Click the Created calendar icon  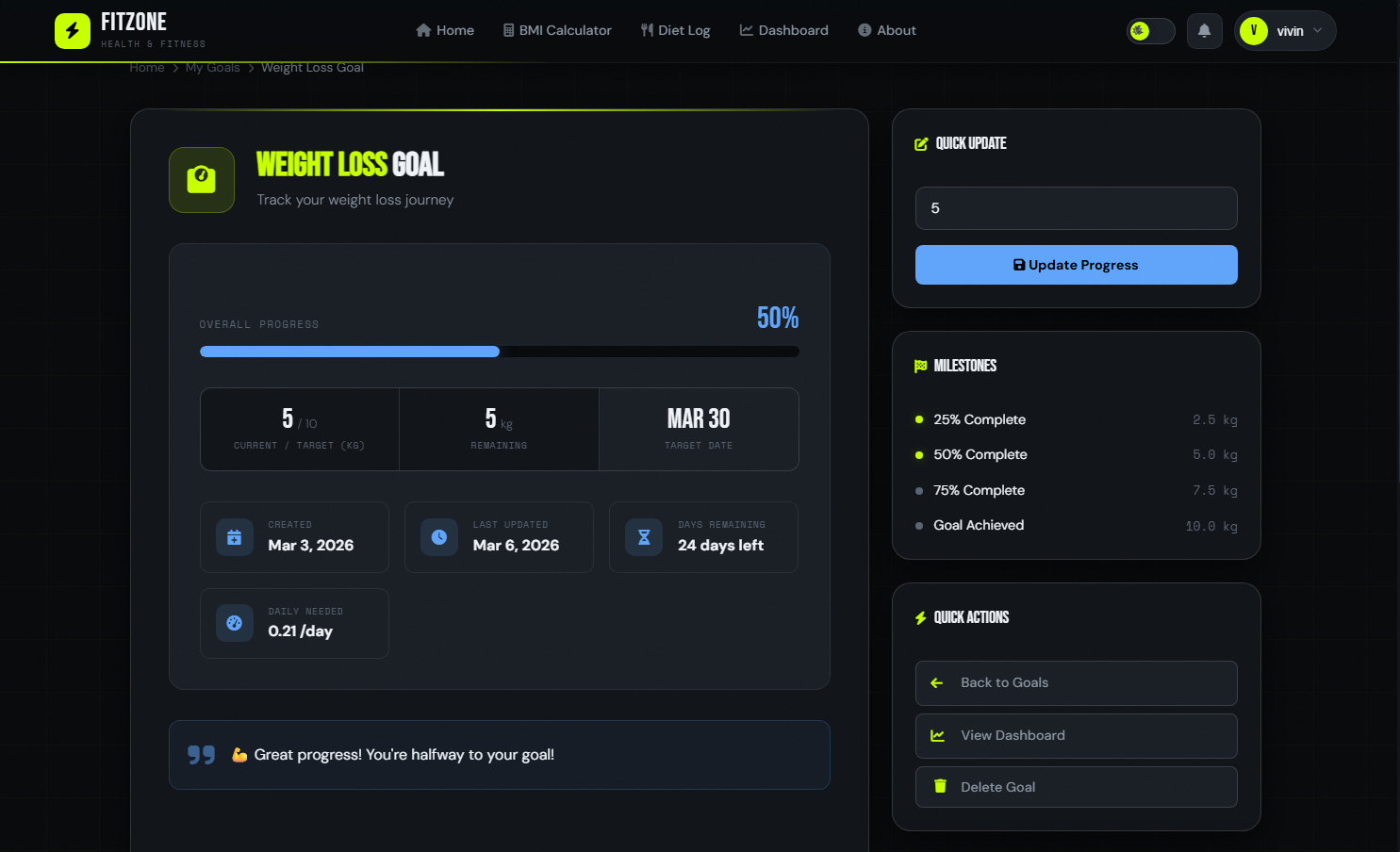(235, 537)
